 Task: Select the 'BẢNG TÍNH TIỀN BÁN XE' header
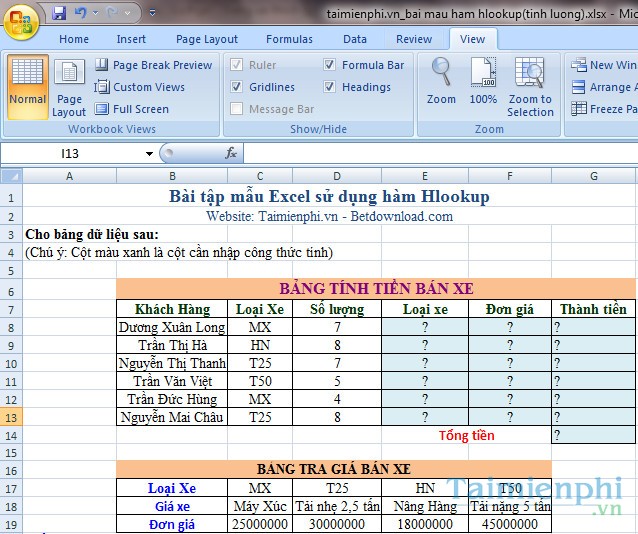point(376,289)
